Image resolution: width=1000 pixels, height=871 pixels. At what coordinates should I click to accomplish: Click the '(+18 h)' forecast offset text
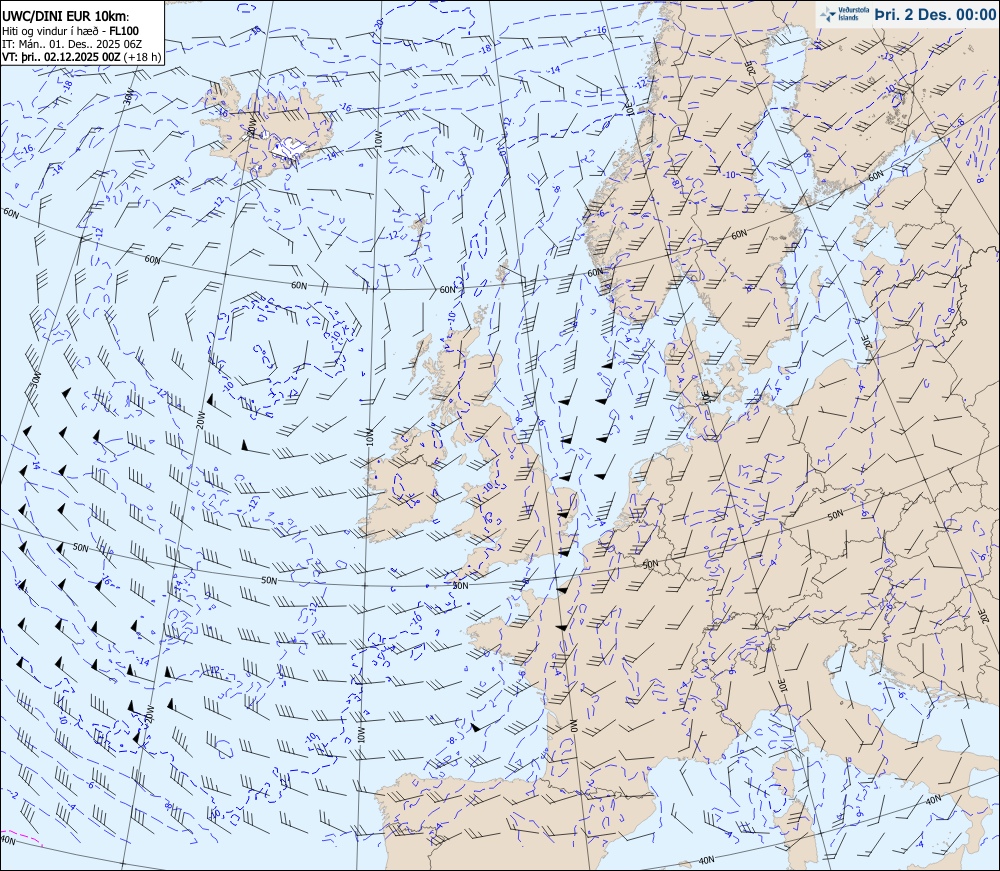(x=142, y=57)
